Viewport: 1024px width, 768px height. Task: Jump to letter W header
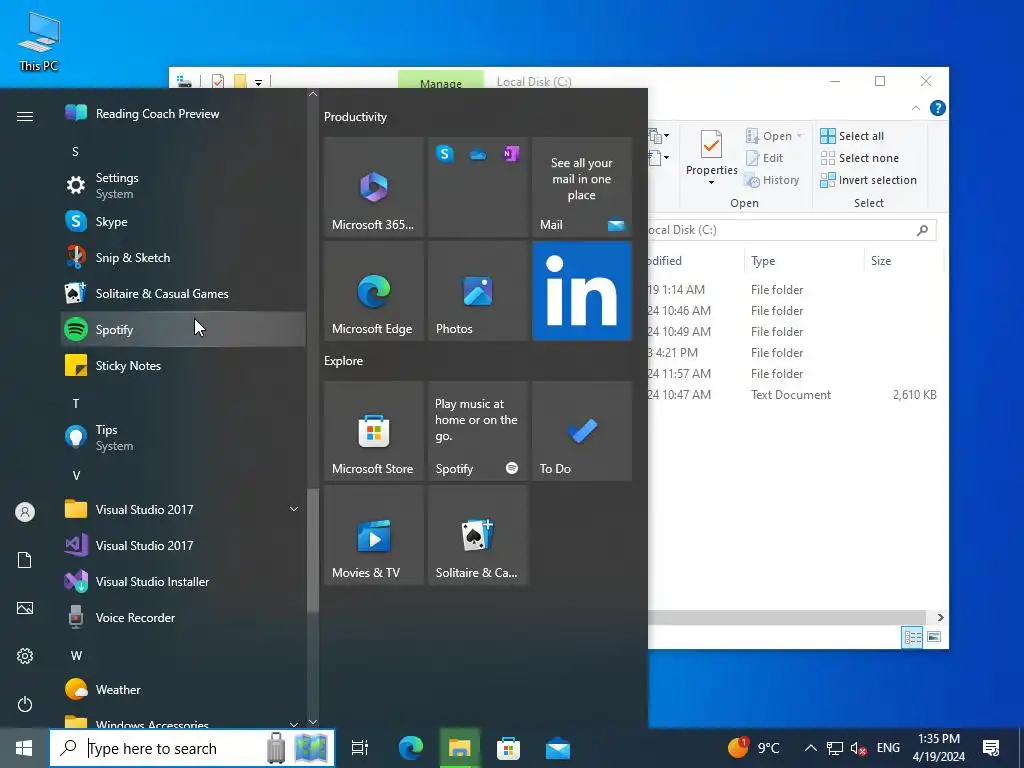(76, 655)
